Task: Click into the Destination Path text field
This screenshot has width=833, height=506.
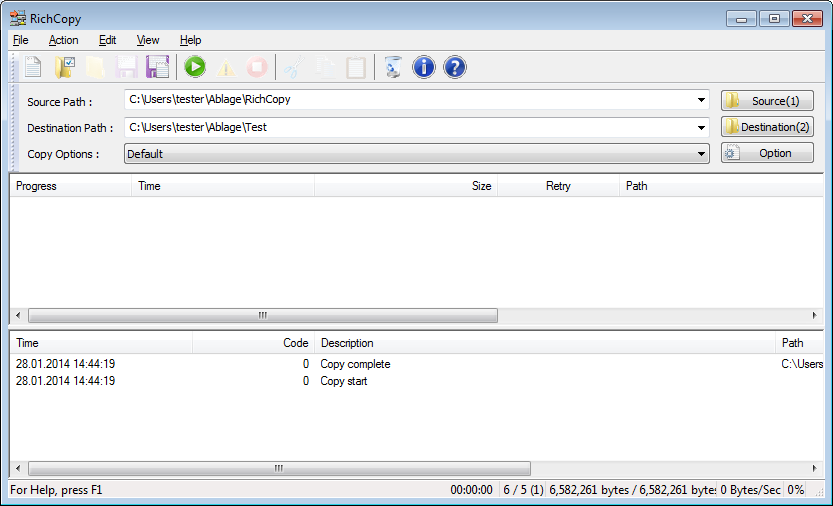Action: (409, 128)
